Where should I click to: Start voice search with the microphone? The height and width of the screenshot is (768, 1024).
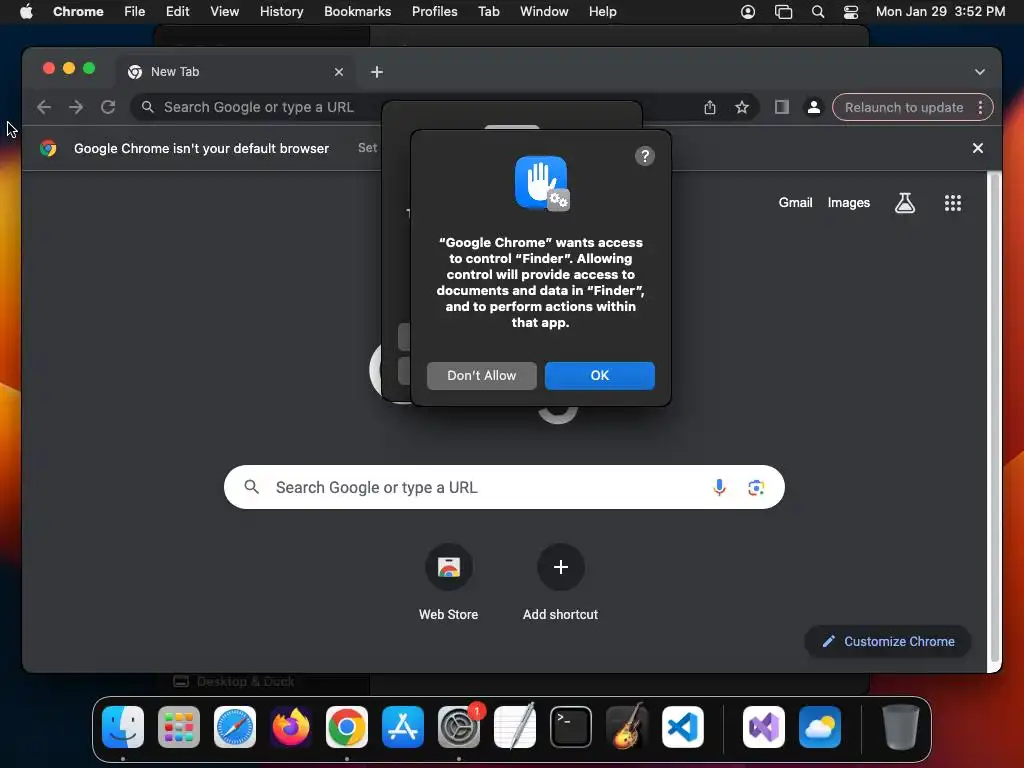pos(719,487)
